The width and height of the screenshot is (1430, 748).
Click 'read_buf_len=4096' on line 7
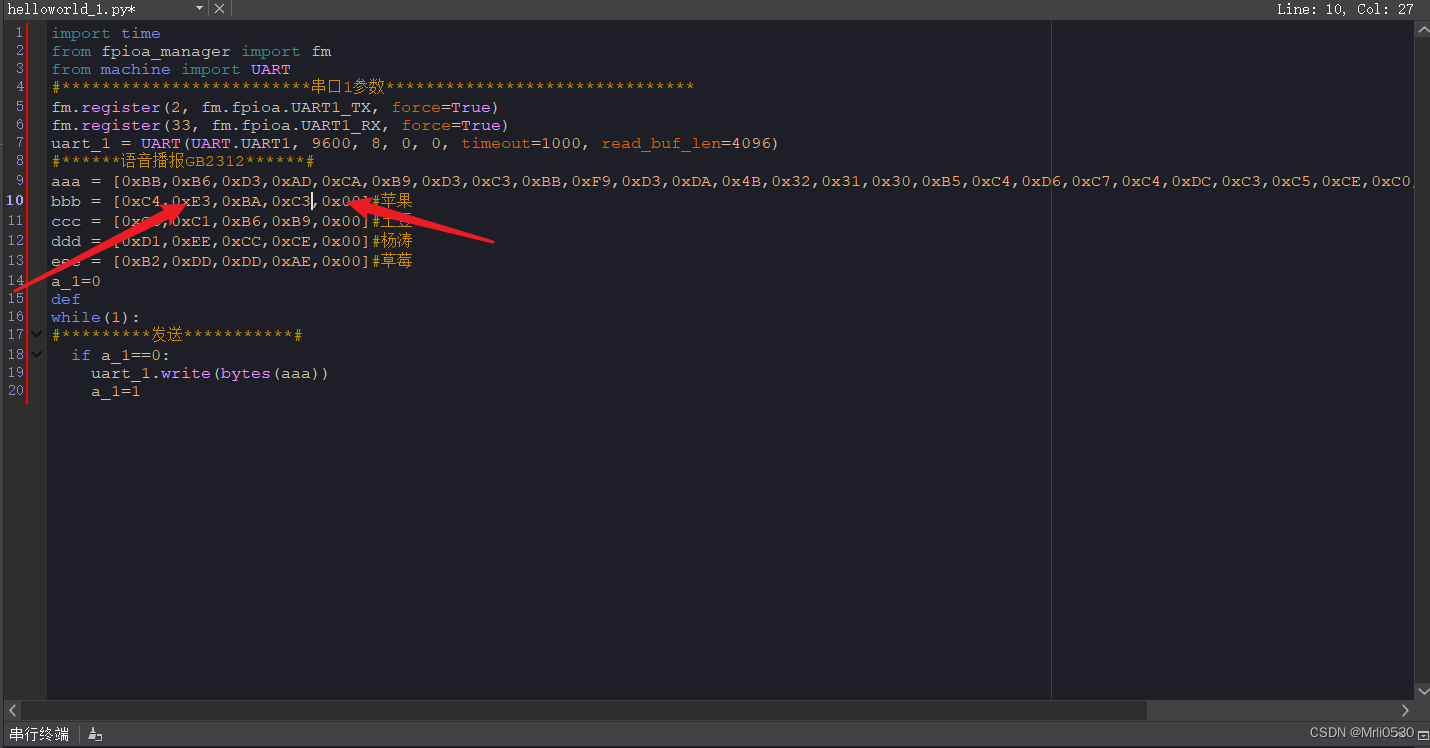click(x=686, y=143)
